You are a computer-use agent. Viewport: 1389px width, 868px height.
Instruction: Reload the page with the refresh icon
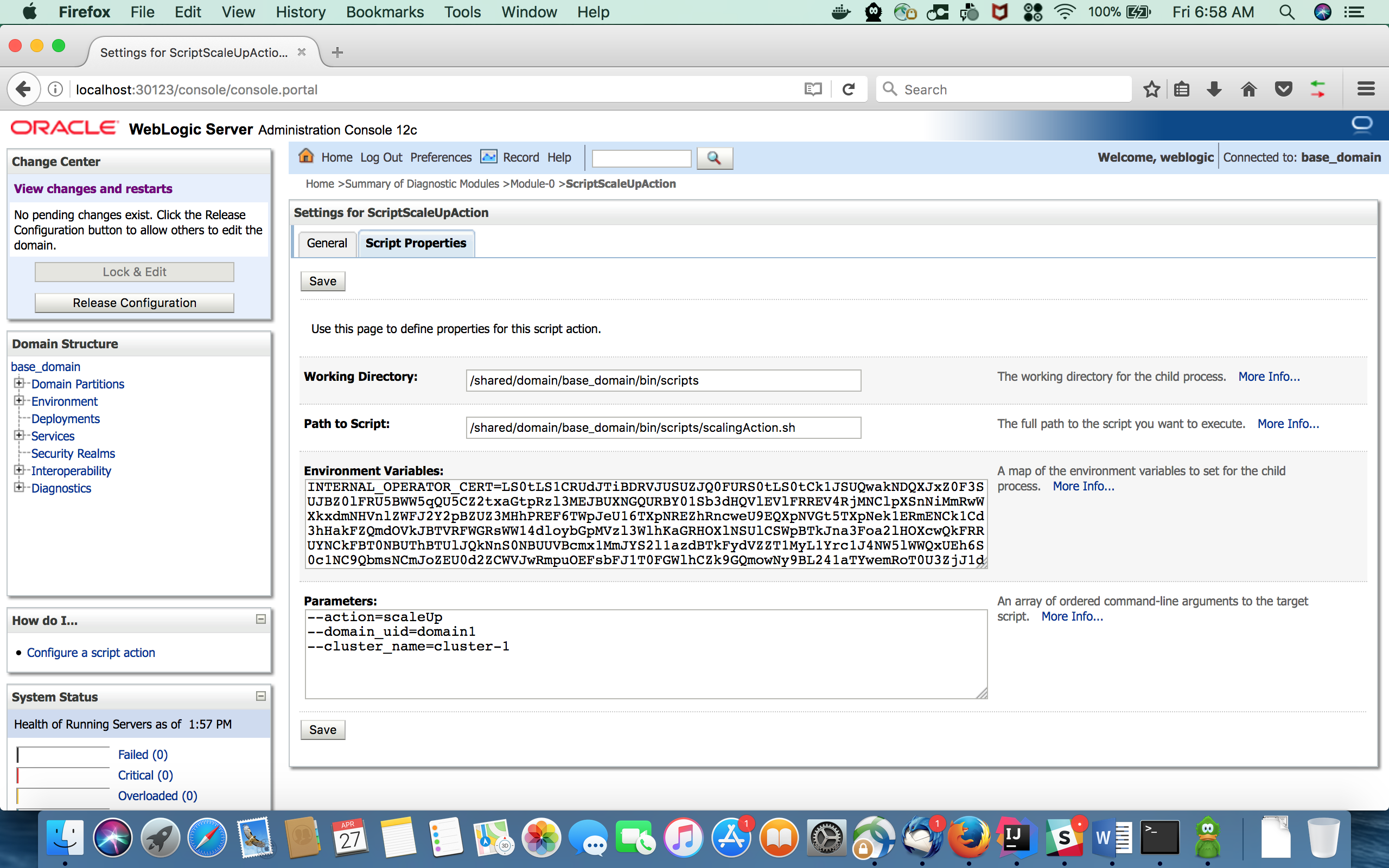point(849,90)
